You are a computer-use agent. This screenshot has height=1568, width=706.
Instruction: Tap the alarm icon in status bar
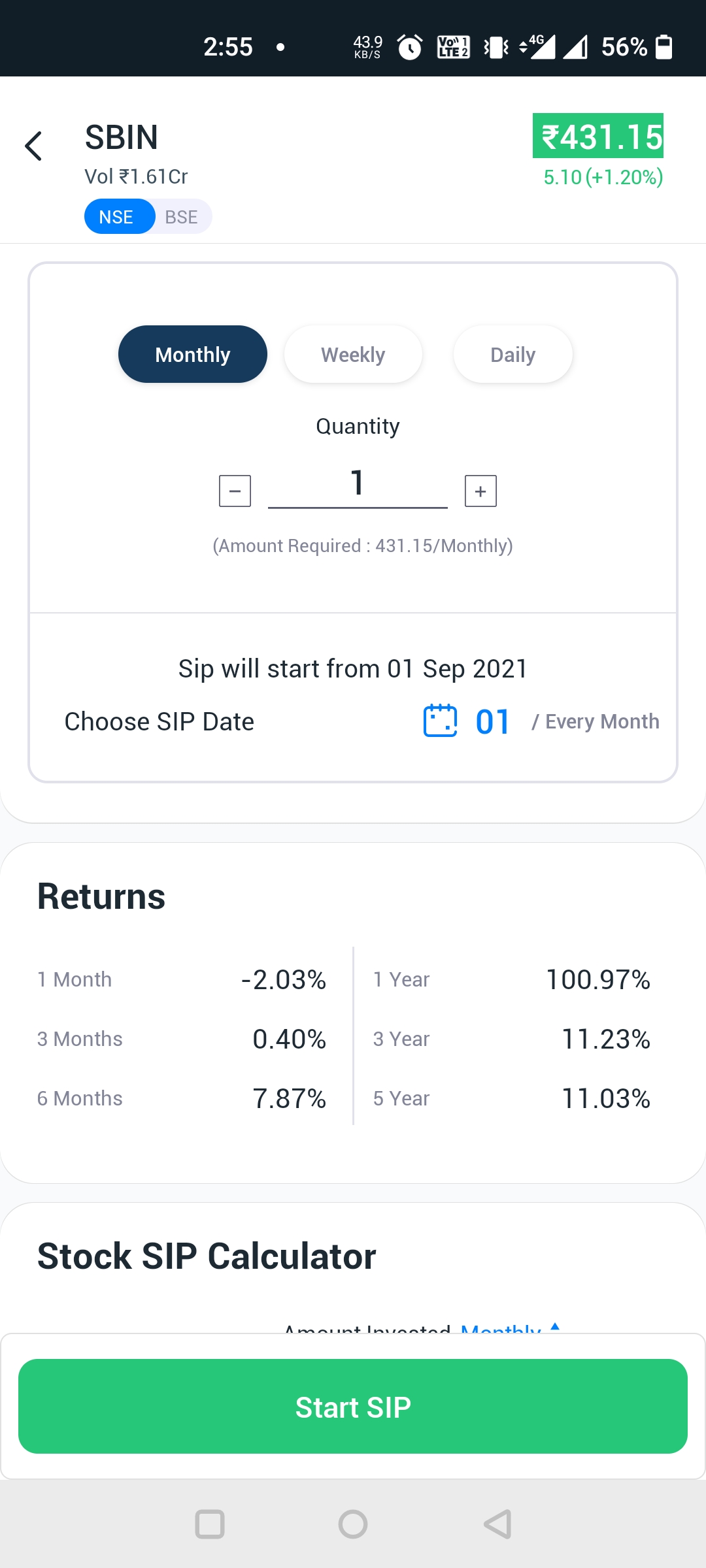pyautogui.click(x=411, y=47)
